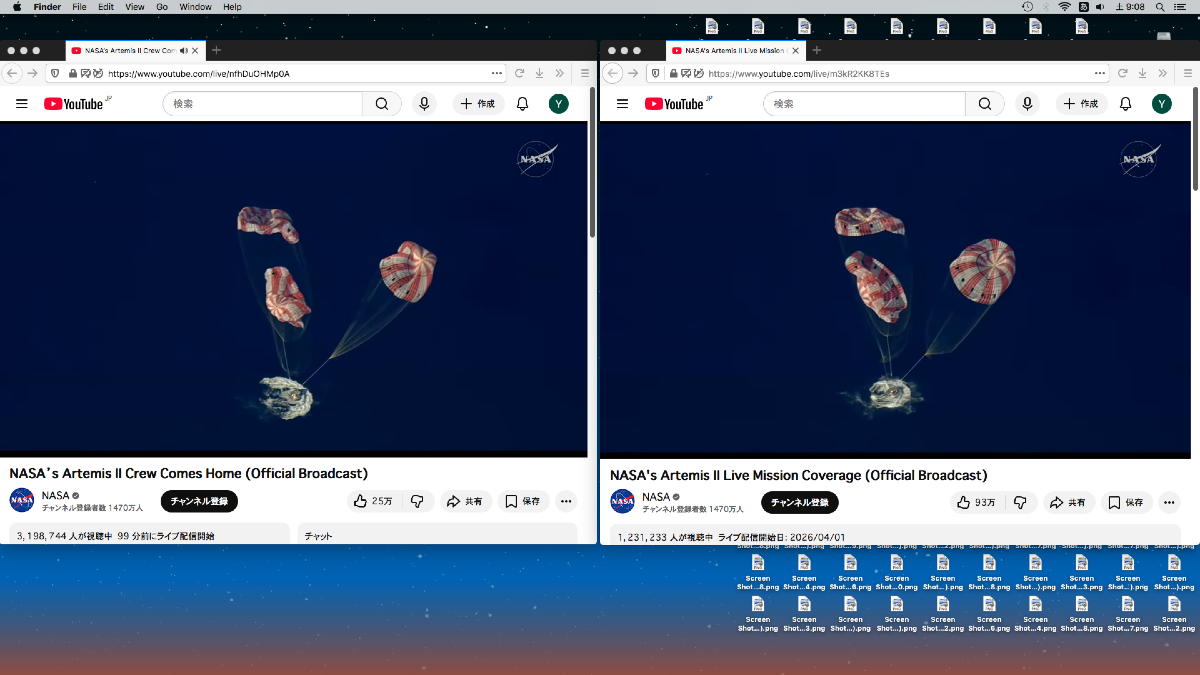This screenshot has height=675, width=1200.
Task: Dislike the Live Mission Coverage video
Action: [x=1020, y=503]
